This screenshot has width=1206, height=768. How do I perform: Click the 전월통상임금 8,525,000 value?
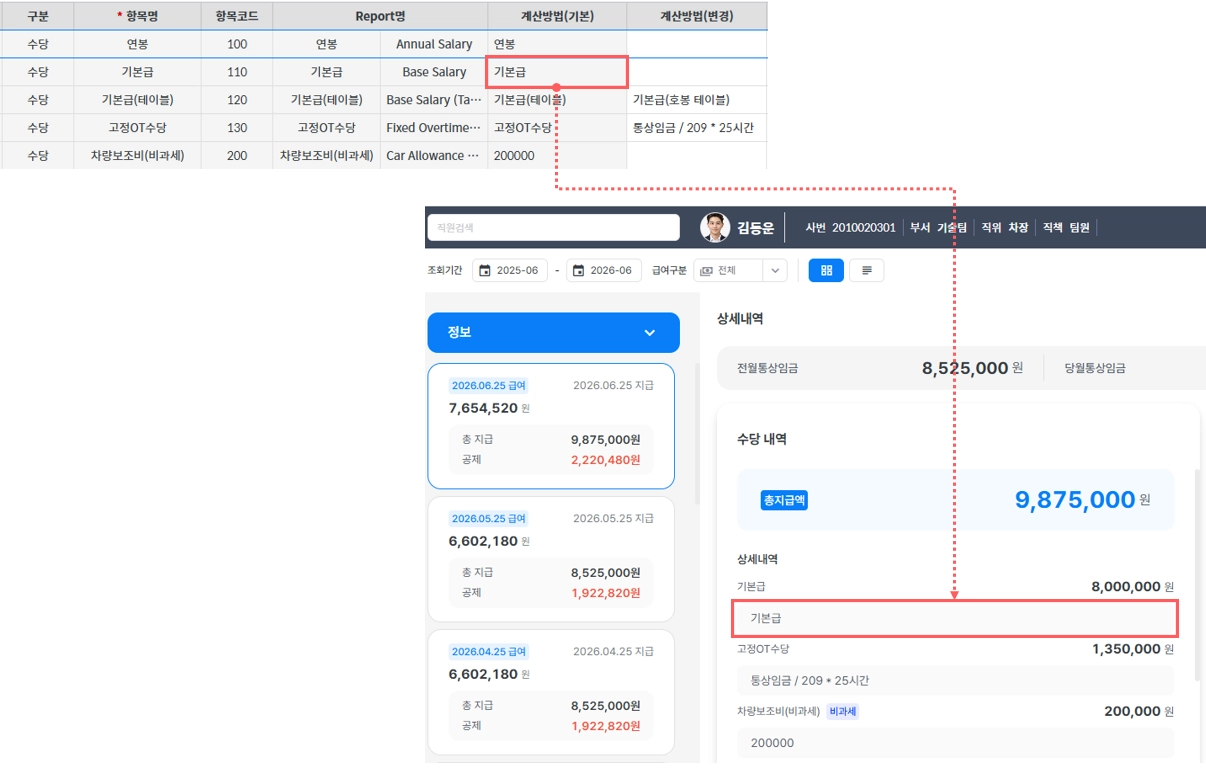coord(965,368)
